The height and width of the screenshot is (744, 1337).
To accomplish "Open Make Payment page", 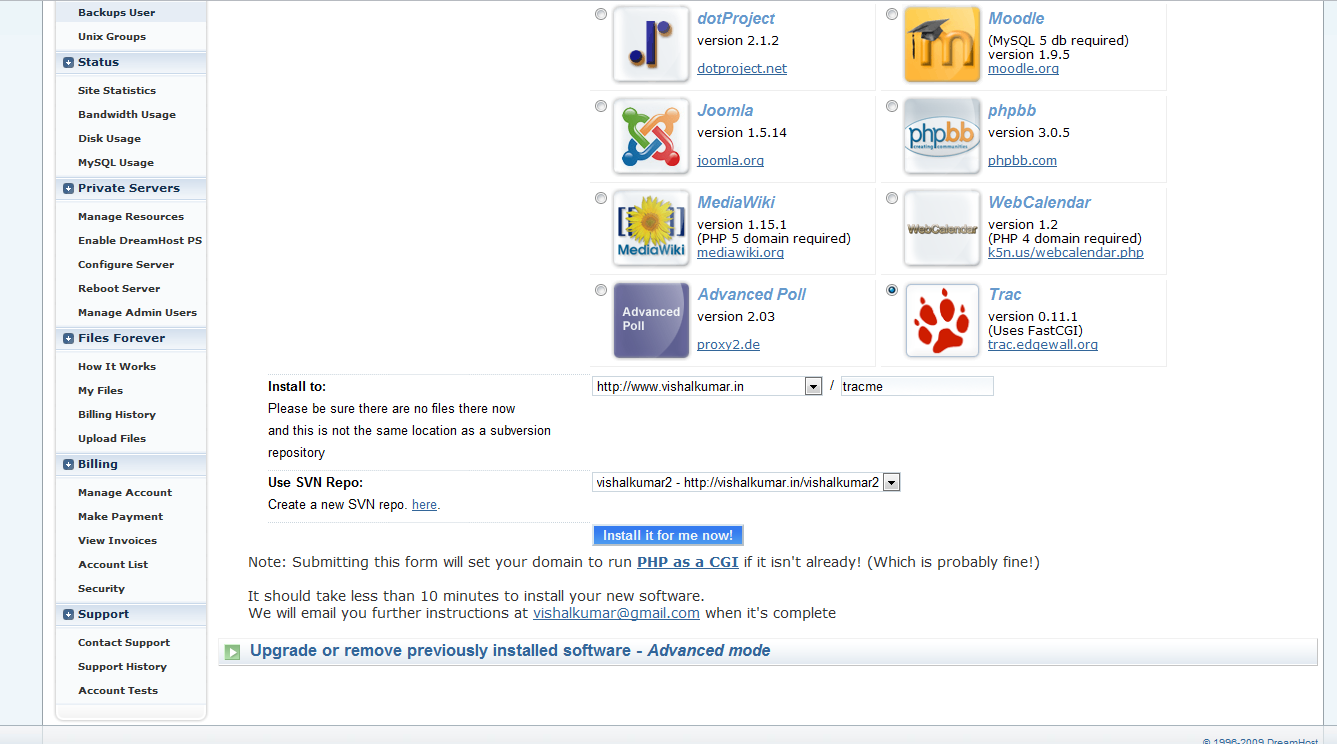I will click(121, 517).
